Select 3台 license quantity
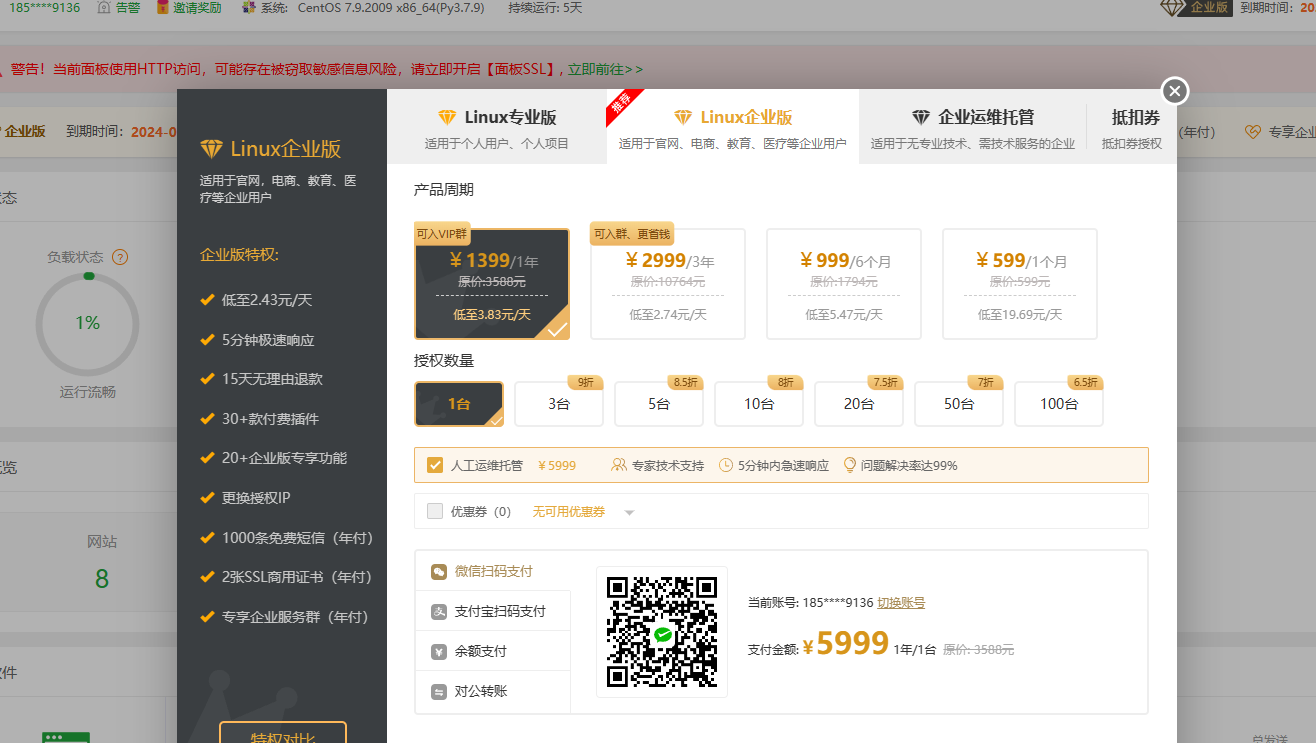Viewport: 1316px width, 743px height. coord(559,404)
